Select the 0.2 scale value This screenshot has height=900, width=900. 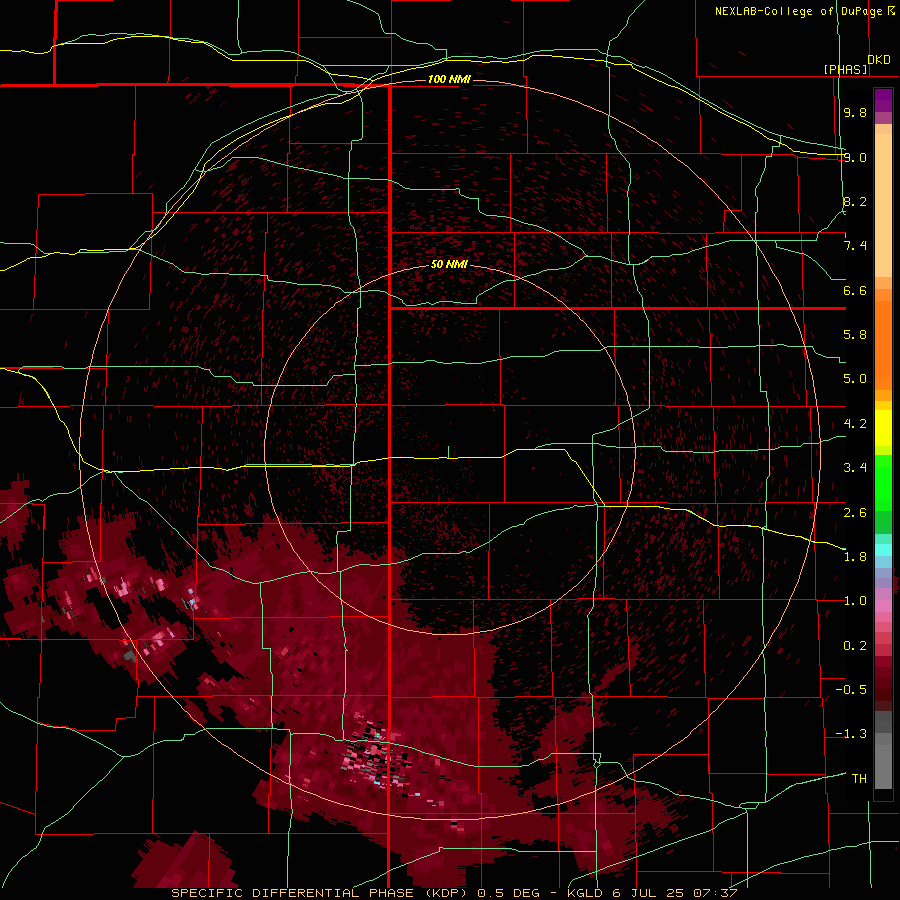[x=855, y=646]
